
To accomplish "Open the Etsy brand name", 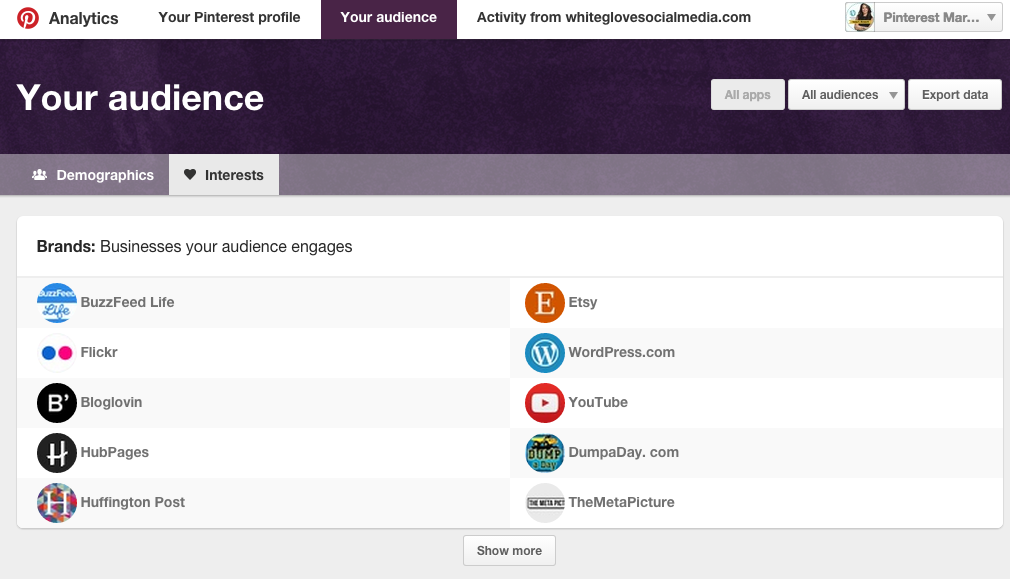I will [583, 303].
